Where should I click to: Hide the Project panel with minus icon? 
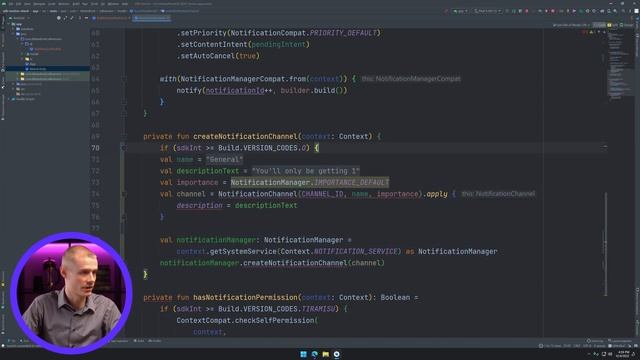pyautogui.click(x=86, y=18)
